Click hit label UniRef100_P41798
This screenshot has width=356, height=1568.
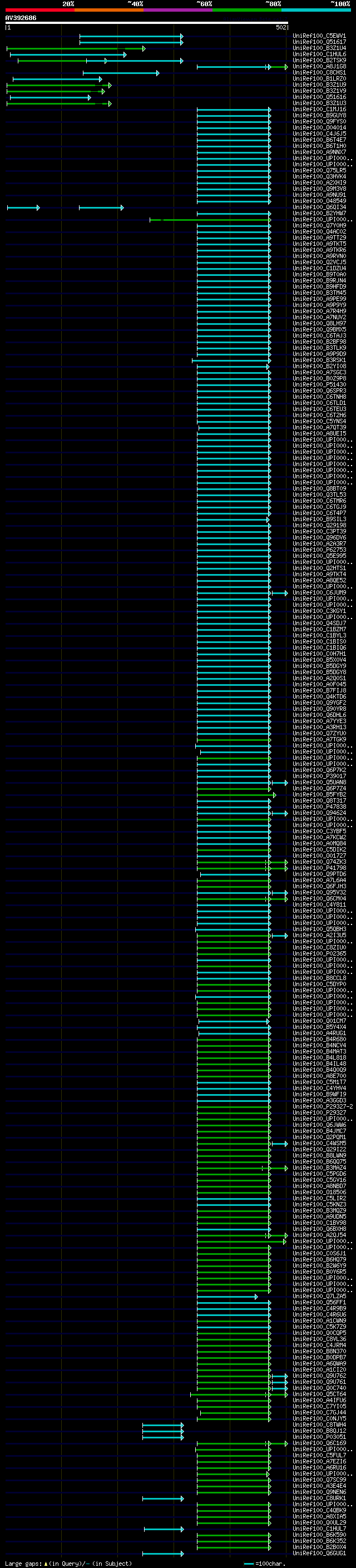pos(319,869)
